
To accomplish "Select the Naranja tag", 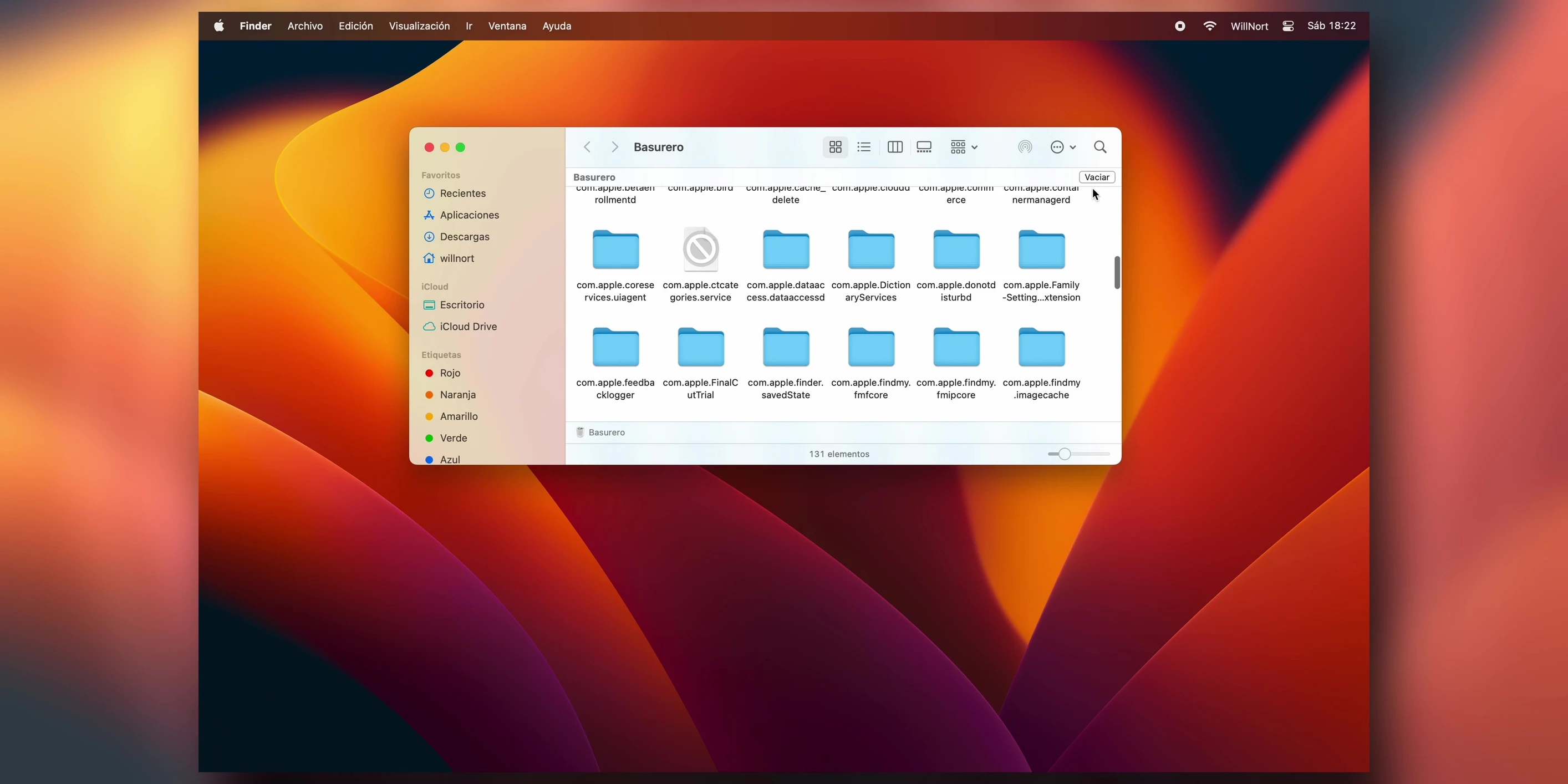I will [x=458, y=394].
